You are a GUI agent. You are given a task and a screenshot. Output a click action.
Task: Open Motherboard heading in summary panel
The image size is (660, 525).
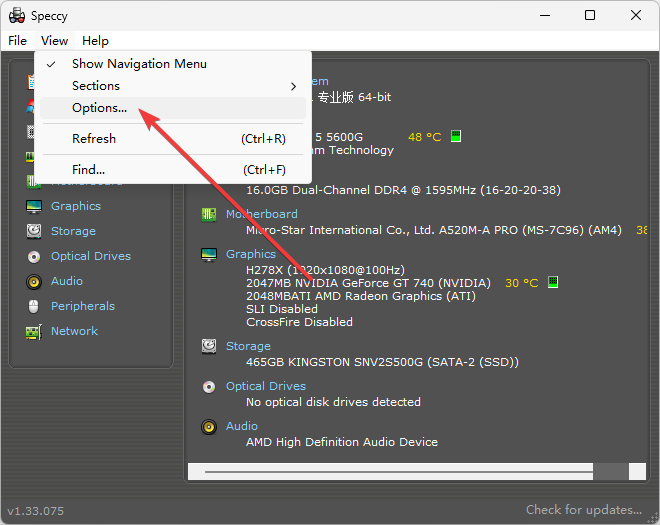[x=262, y=214]
